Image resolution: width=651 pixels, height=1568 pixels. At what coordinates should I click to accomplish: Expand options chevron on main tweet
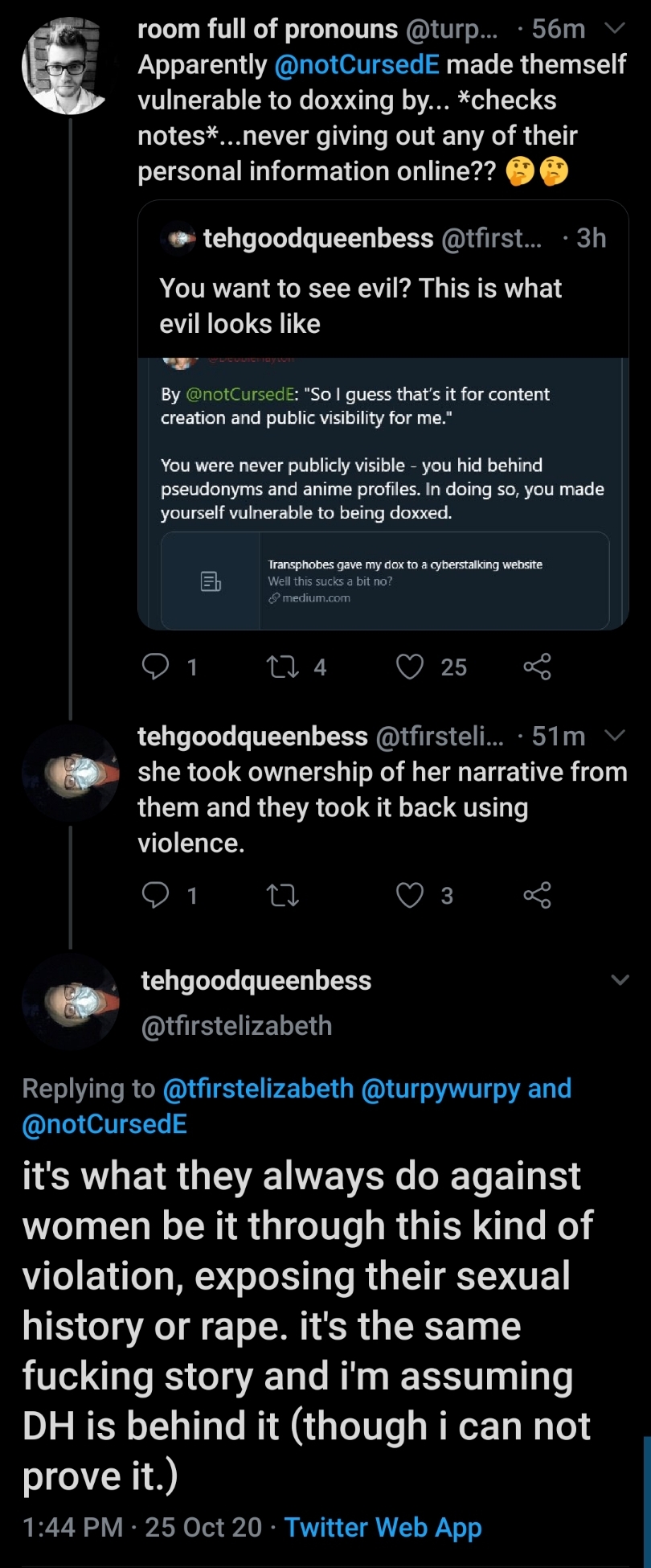(620, 980)
